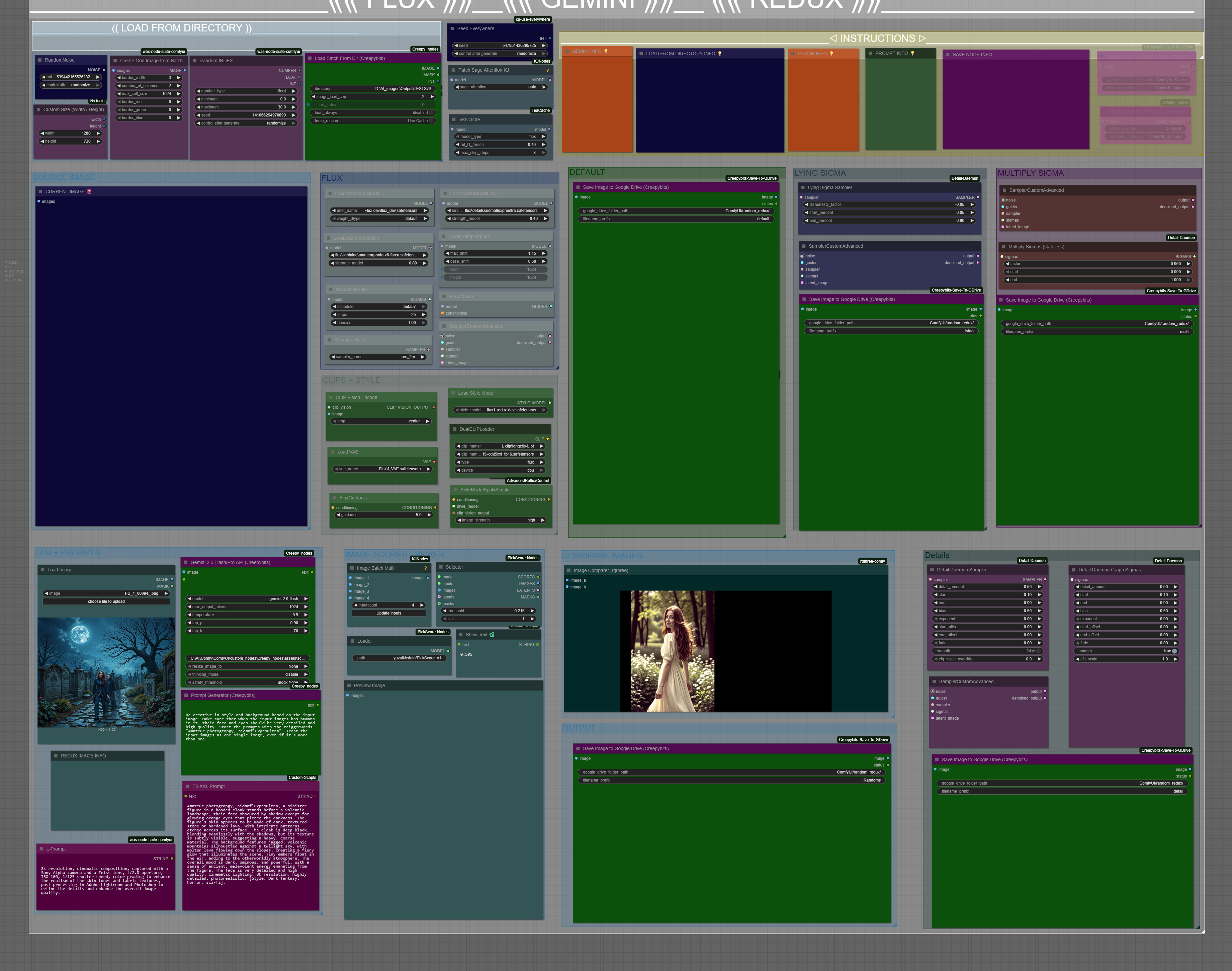Increase guidance value in FluxGuidance node
The width and height of the screenshot is (1232, 971).
pyautogui.click(x=429, y=515)
